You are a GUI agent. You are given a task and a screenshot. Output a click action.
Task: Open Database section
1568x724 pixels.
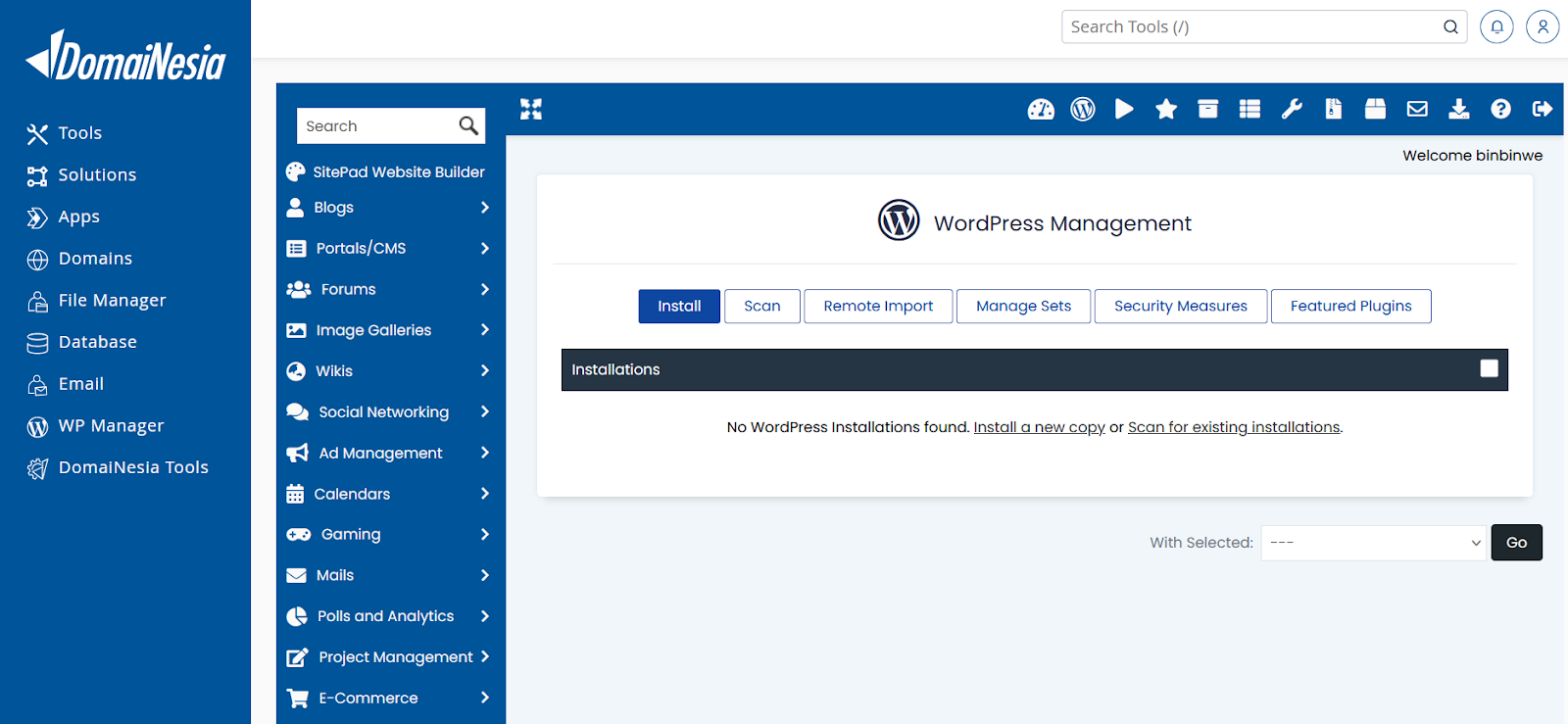point(82,342)
